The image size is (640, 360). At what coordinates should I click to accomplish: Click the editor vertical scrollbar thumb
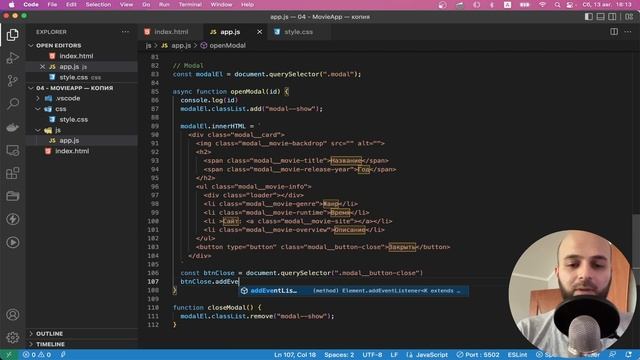[636, 241]
